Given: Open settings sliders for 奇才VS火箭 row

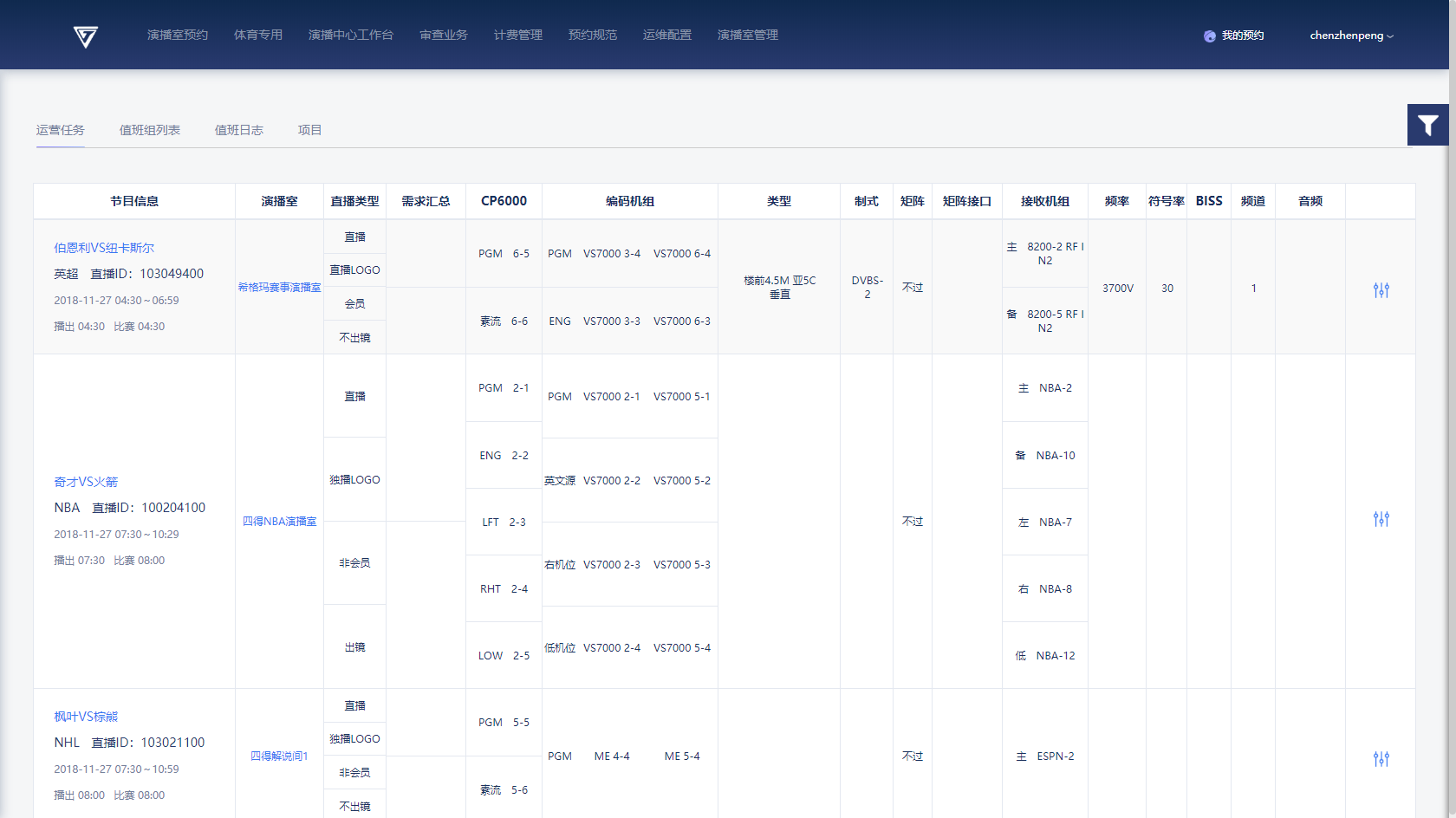Looking at the screenshot, I should (x=1381, y=519).
